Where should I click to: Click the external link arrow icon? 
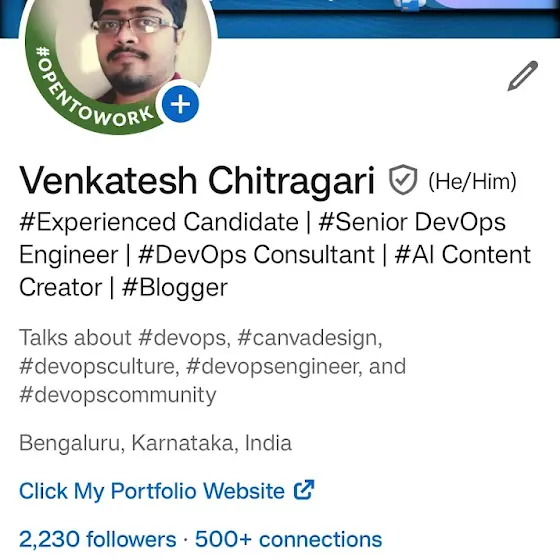[x=304, y=490]
